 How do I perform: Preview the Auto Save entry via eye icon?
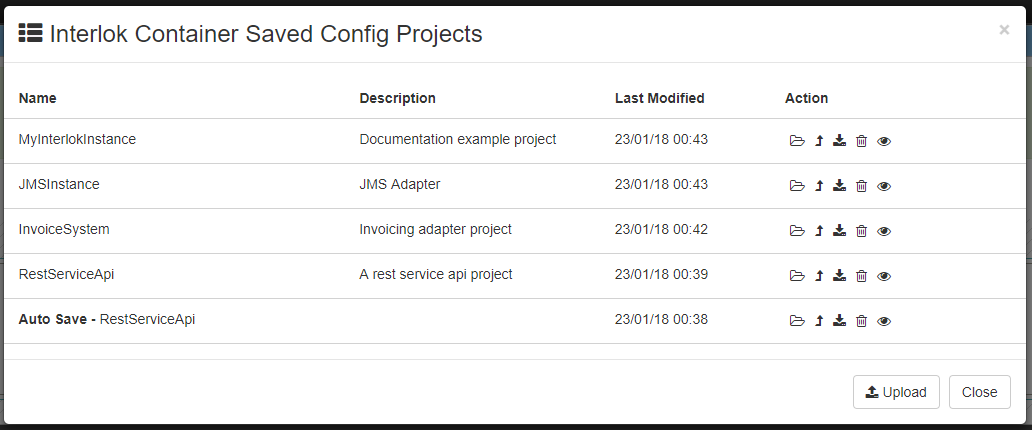[884, 321]
